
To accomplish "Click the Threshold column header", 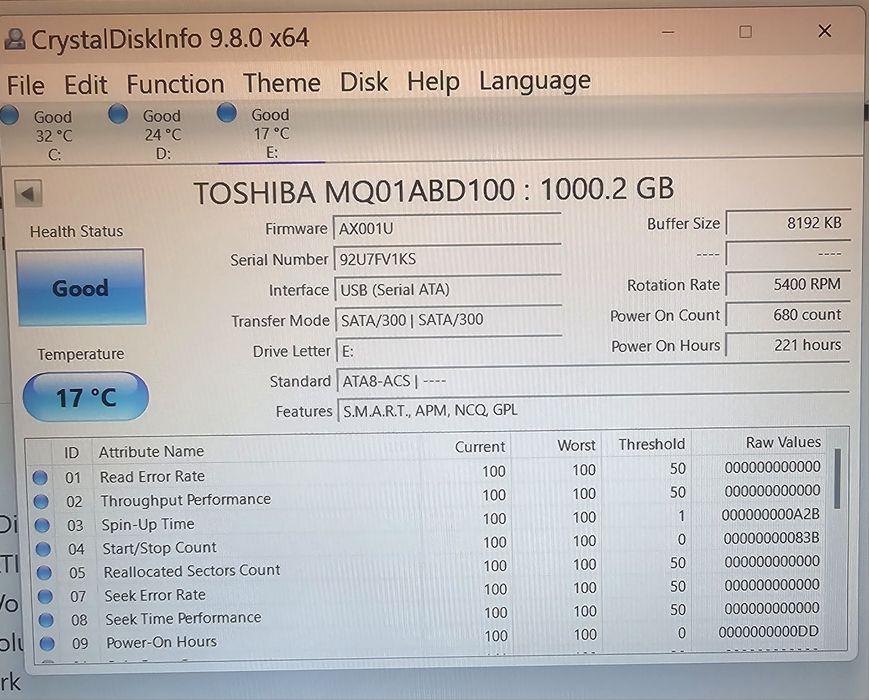I will [652, 444].
